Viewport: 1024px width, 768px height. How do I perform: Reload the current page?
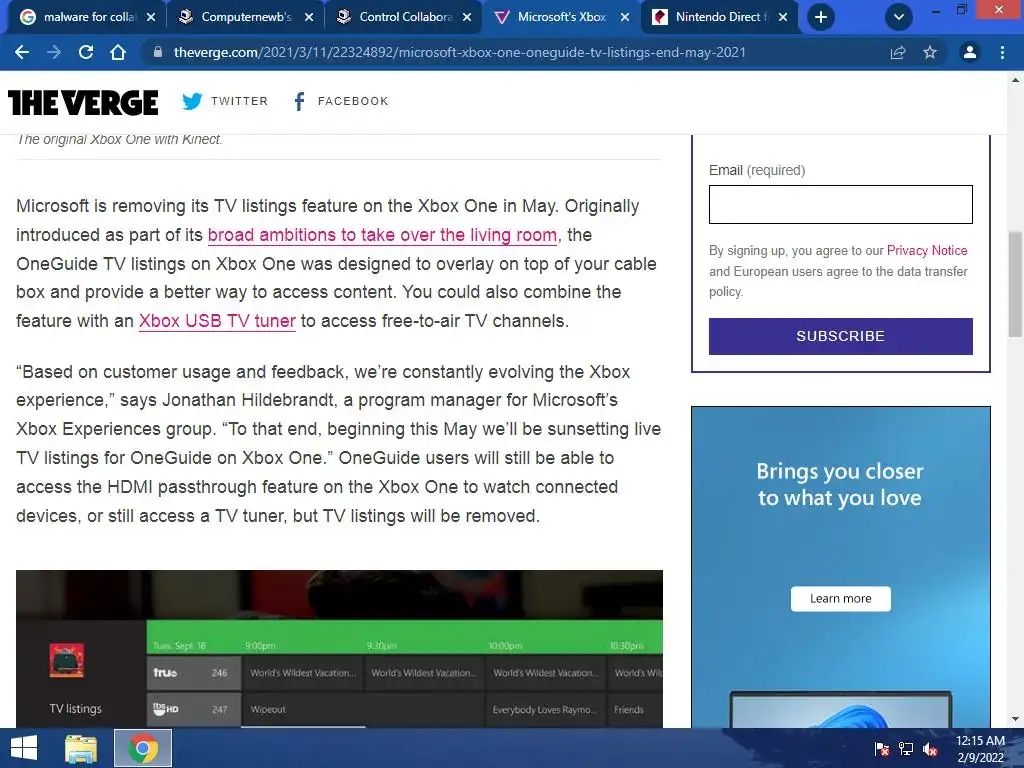86,52
